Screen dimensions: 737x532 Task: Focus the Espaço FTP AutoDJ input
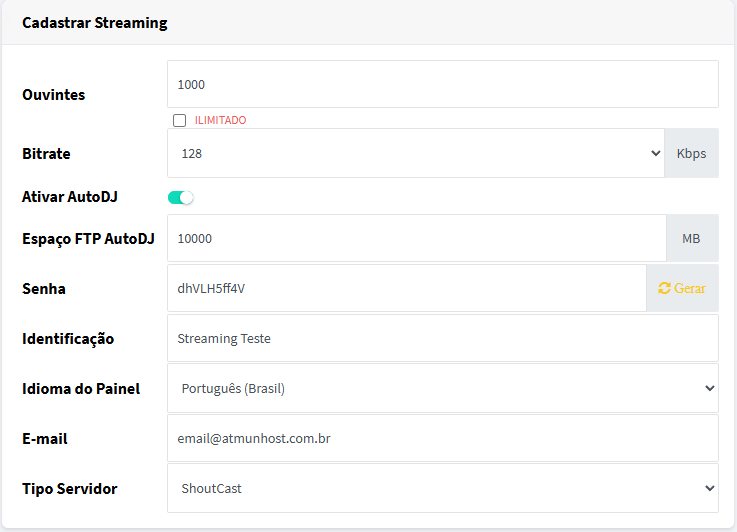[x=415, y=239]
